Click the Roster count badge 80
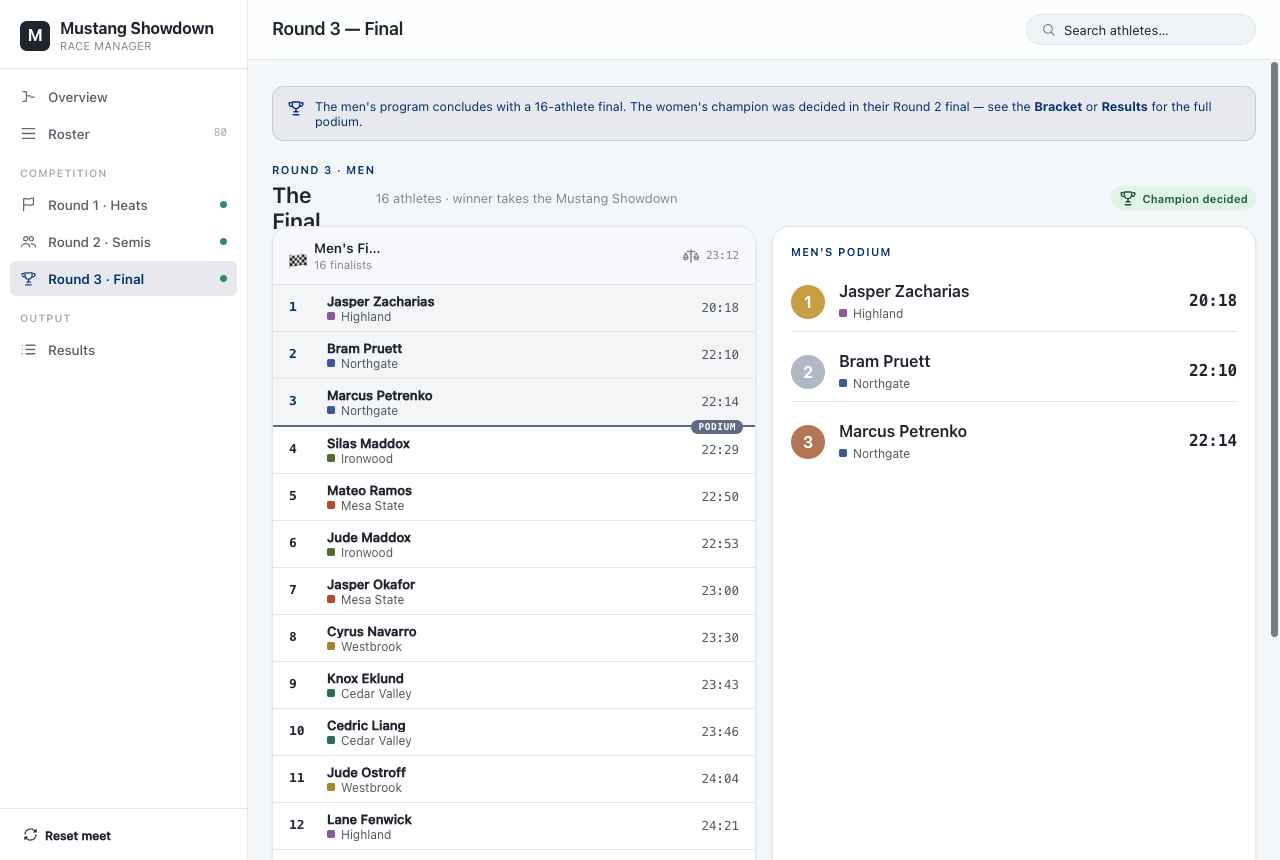 pos(220,133)
